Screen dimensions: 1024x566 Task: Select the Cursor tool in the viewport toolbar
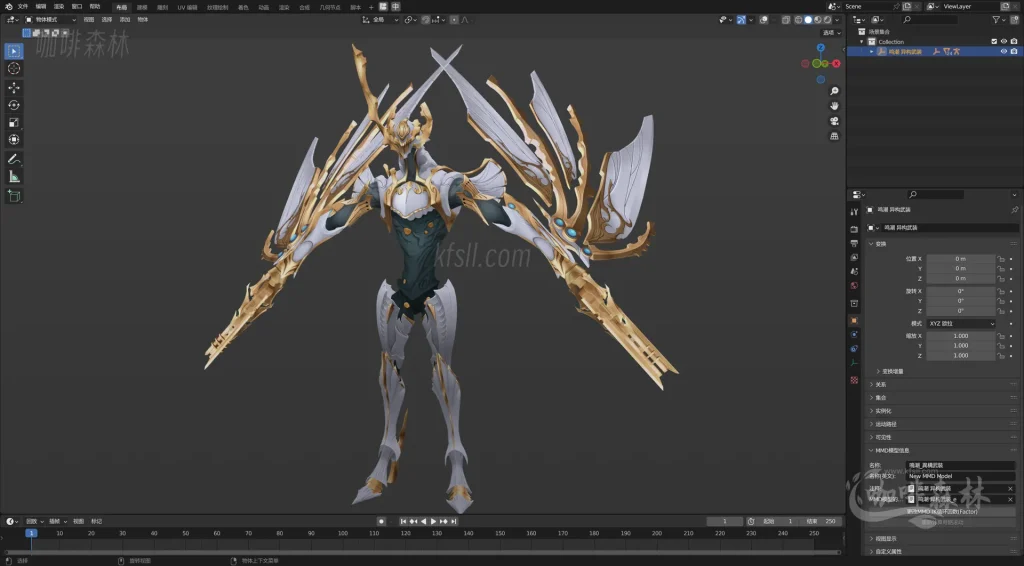point(14,69)
